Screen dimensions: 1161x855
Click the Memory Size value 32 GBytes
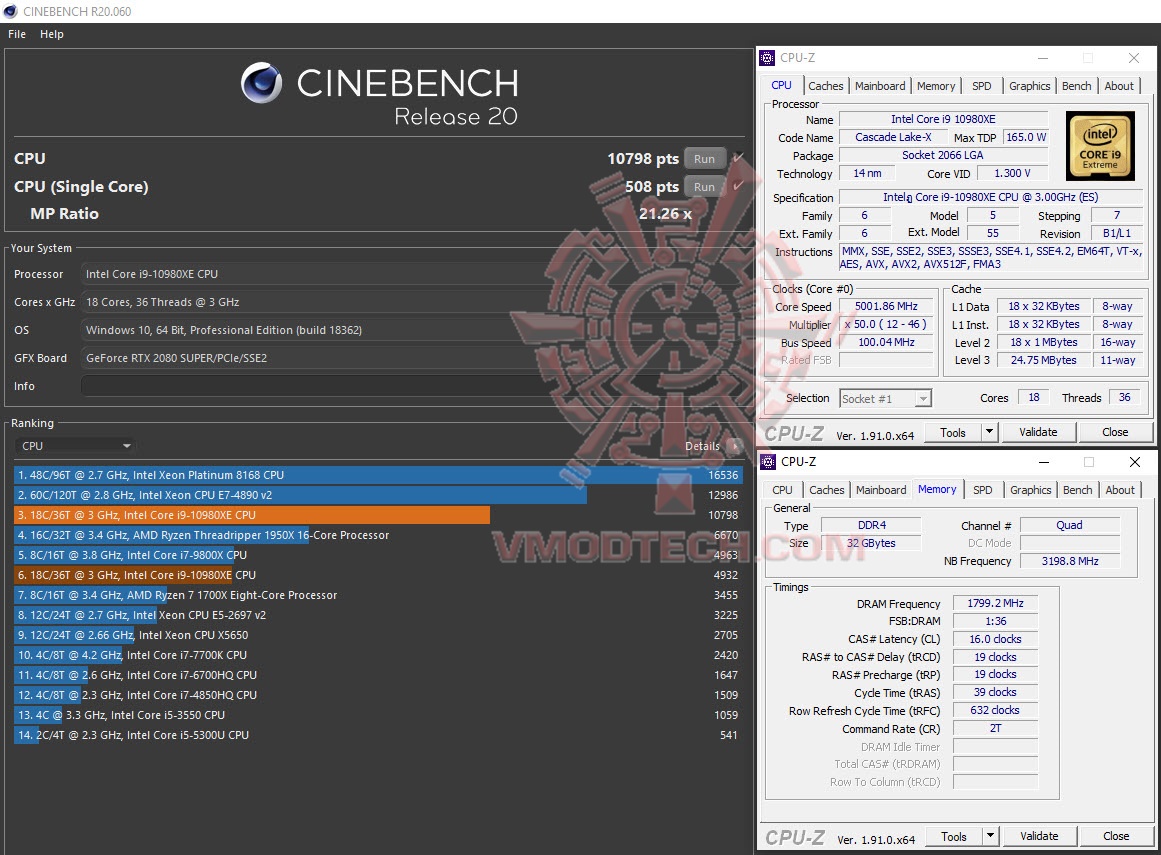[x=871, y=543]
